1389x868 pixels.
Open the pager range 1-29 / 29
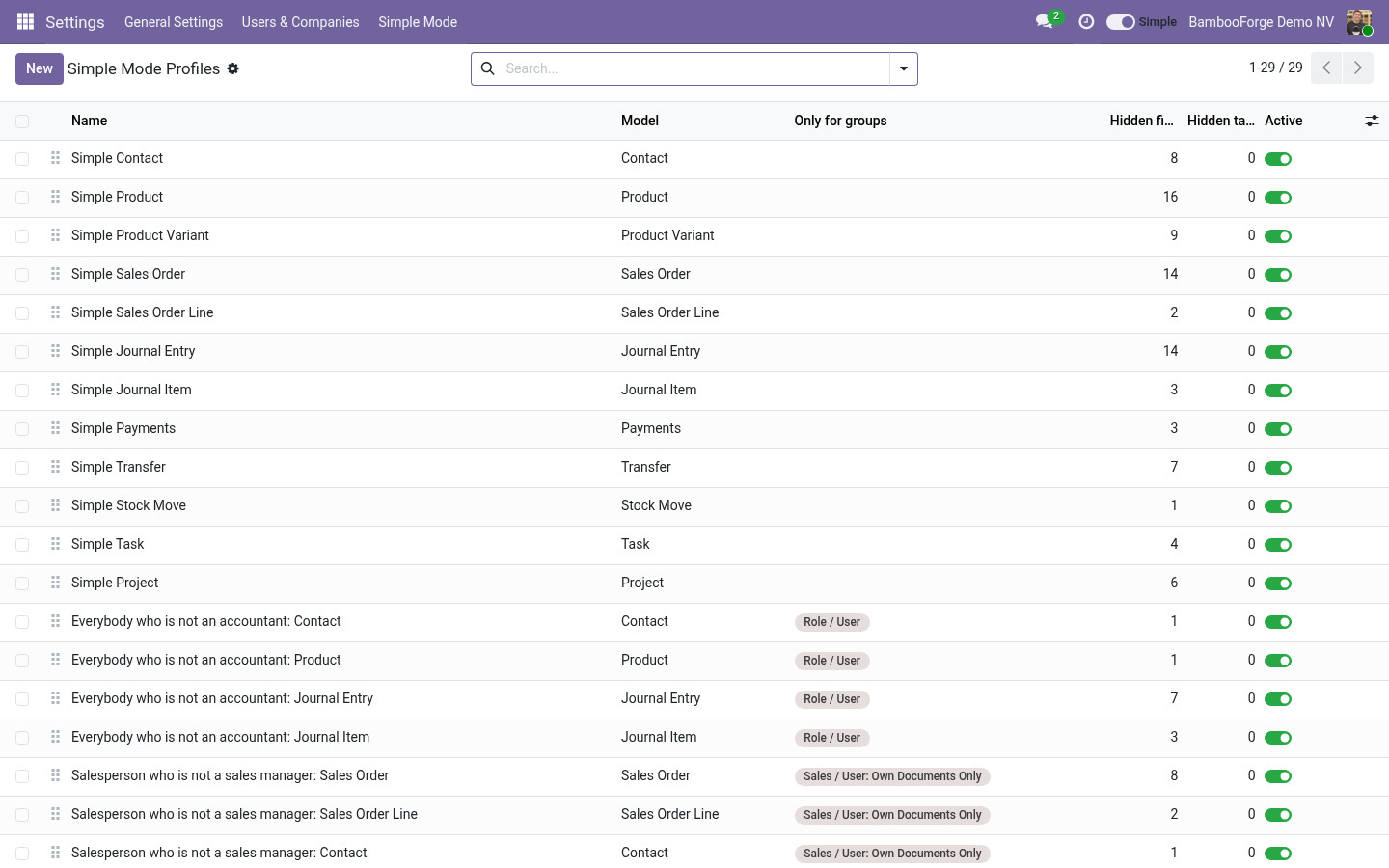[1275, 68]
